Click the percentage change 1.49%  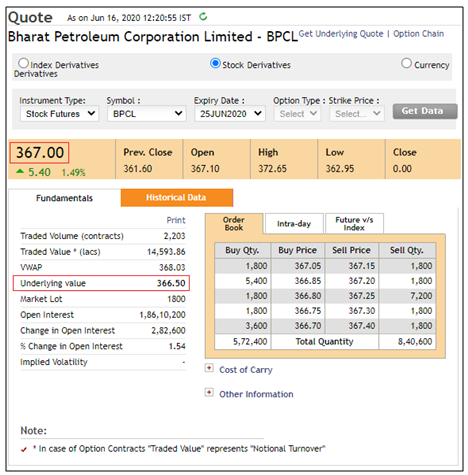(73, 172)
